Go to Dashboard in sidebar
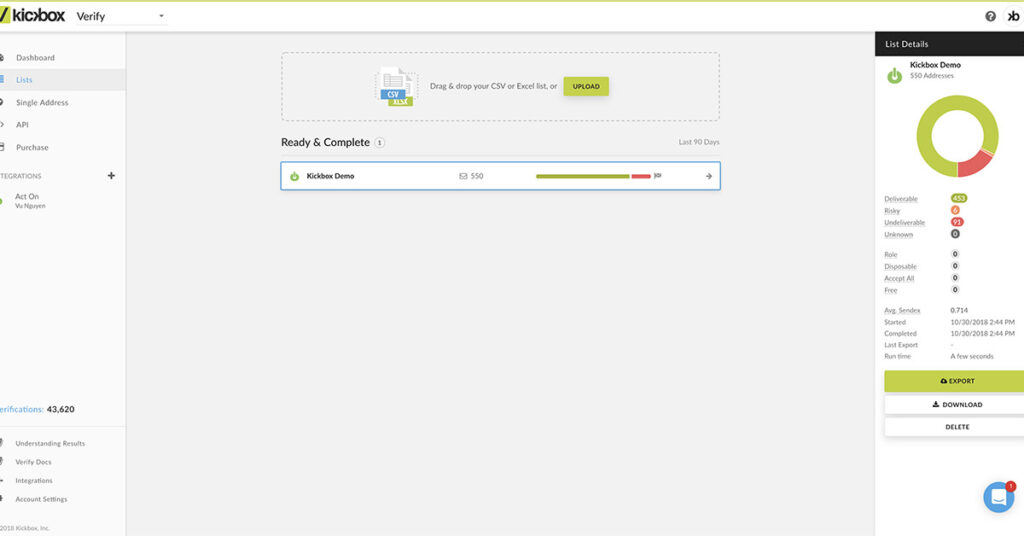Image resolution: width=1024 pixels, height=536 pixels. coord(35,58)
